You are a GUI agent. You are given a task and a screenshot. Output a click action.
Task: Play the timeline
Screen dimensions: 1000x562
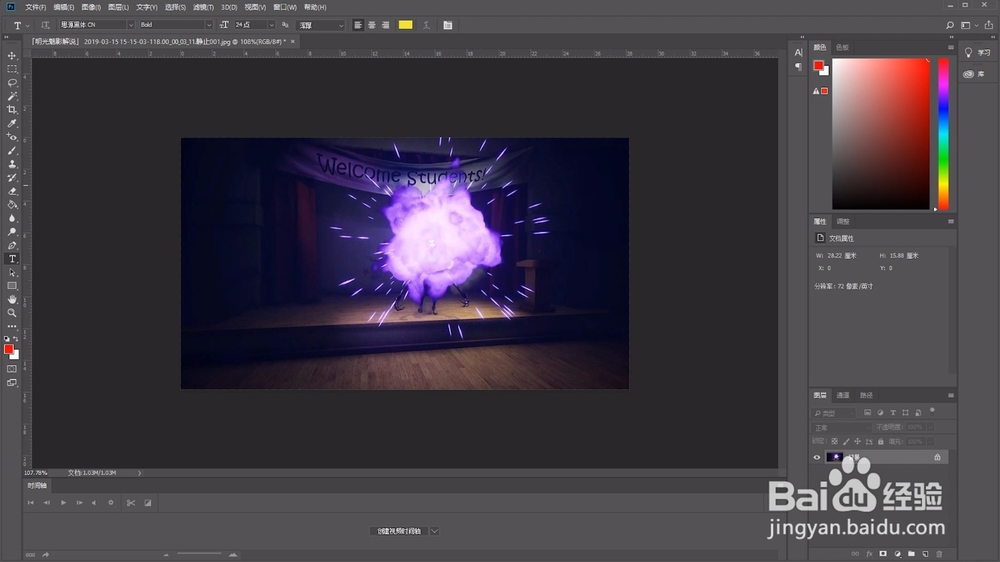[63, 503]
